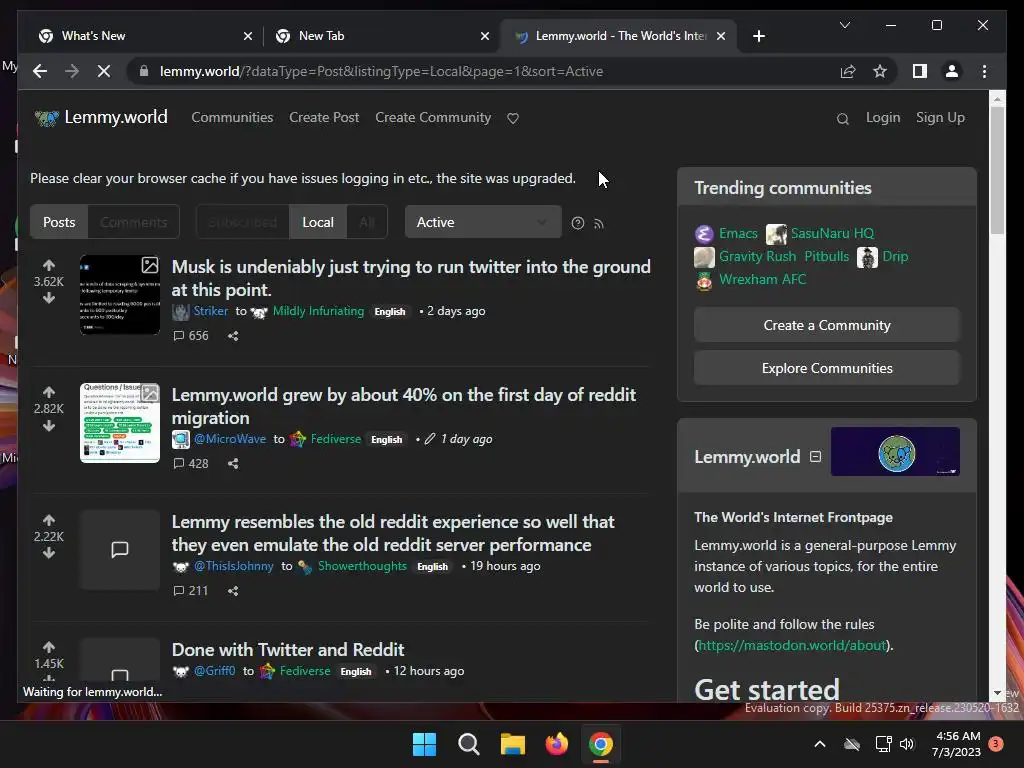Collapse the Lemmy.world sidebar card
This screenshot has height=768, width=1024.
point(815,456)
